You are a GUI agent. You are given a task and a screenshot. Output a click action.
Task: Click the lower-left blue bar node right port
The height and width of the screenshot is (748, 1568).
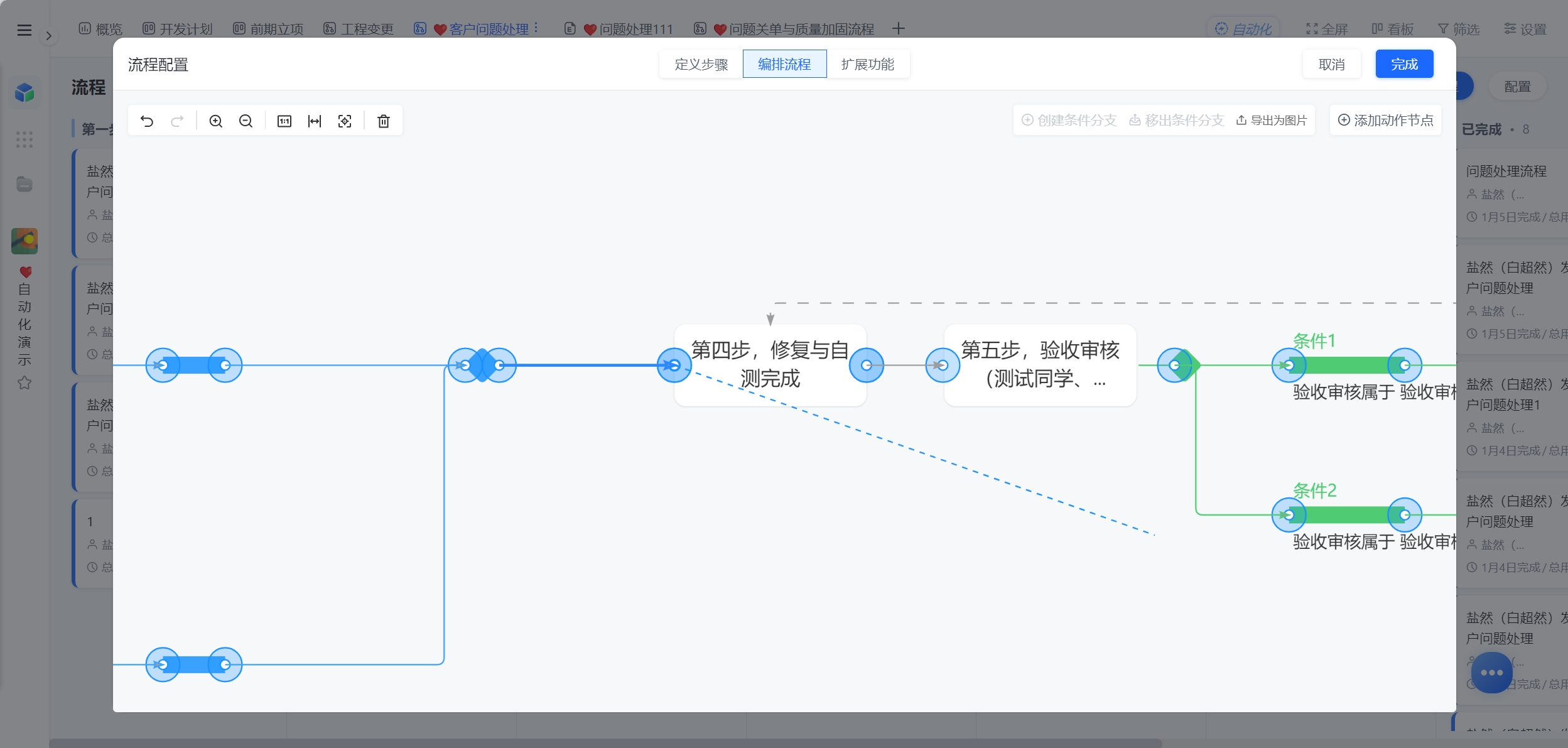[225, 664]
